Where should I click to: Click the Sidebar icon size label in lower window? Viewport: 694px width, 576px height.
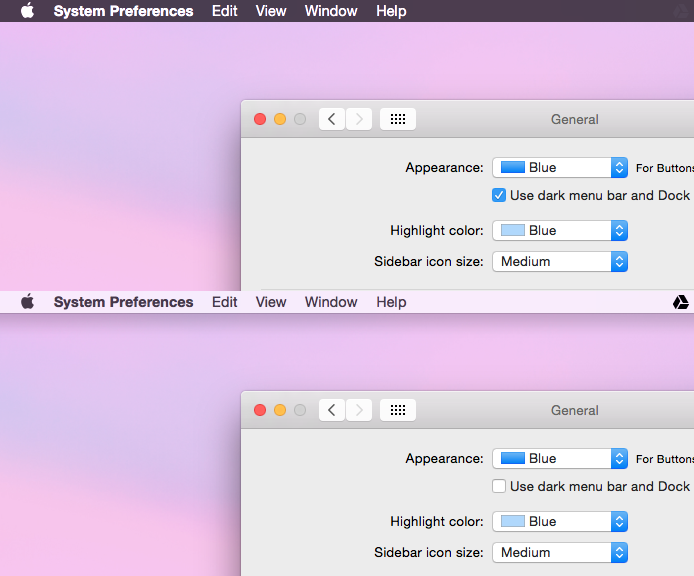point(429,553)
